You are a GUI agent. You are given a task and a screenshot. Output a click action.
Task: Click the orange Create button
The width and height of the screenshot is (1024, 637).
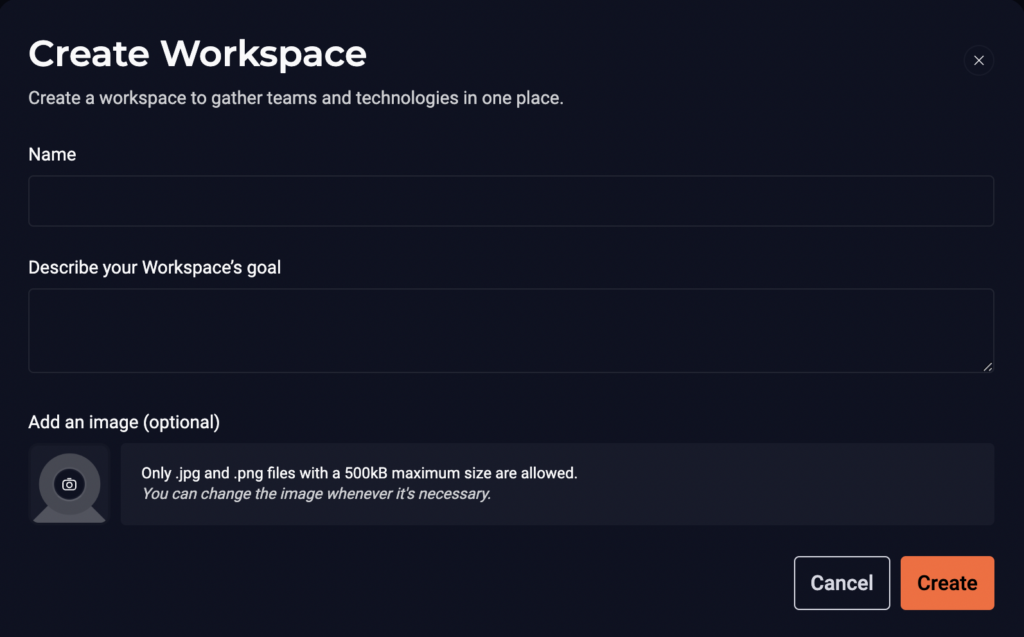[947, 583]
